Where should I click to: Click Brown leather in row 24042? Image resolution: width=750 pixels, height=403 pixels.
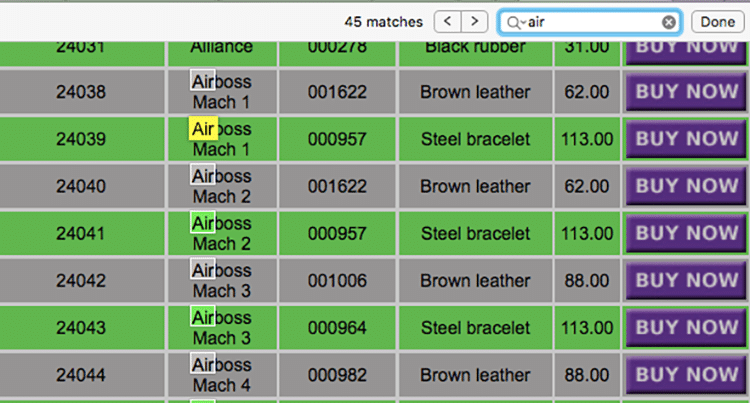(x=475, y=280)
